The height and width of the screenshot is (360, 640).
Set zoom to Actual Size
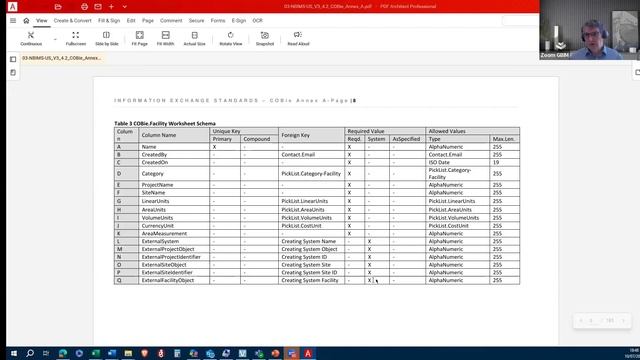coord(194,38)
